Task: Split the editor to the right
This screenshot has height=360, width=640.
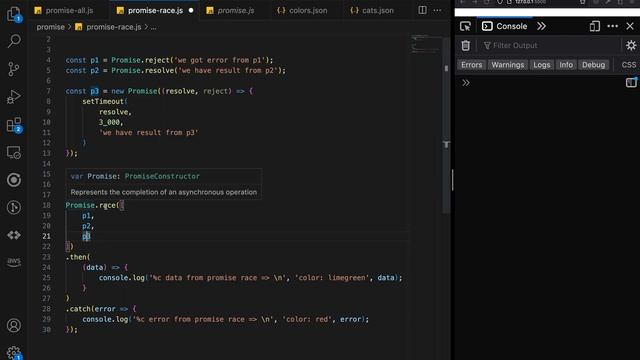Action: (422, 10)
